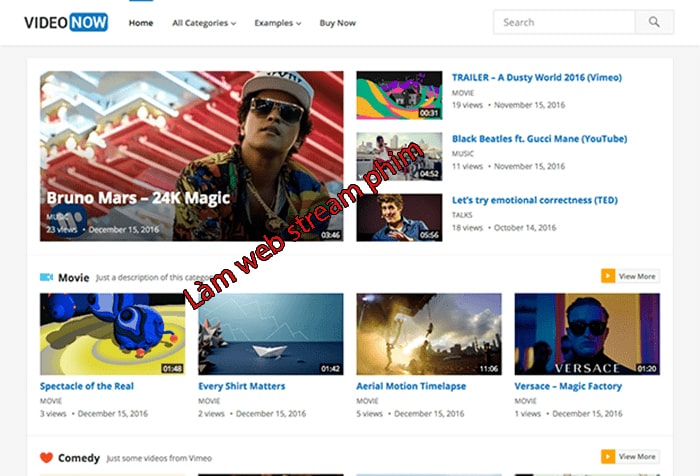Viewport: 700px width, 476px height.
Task: Open the Bruno Mars 24K Magic featured video
Action: point(192,156)
